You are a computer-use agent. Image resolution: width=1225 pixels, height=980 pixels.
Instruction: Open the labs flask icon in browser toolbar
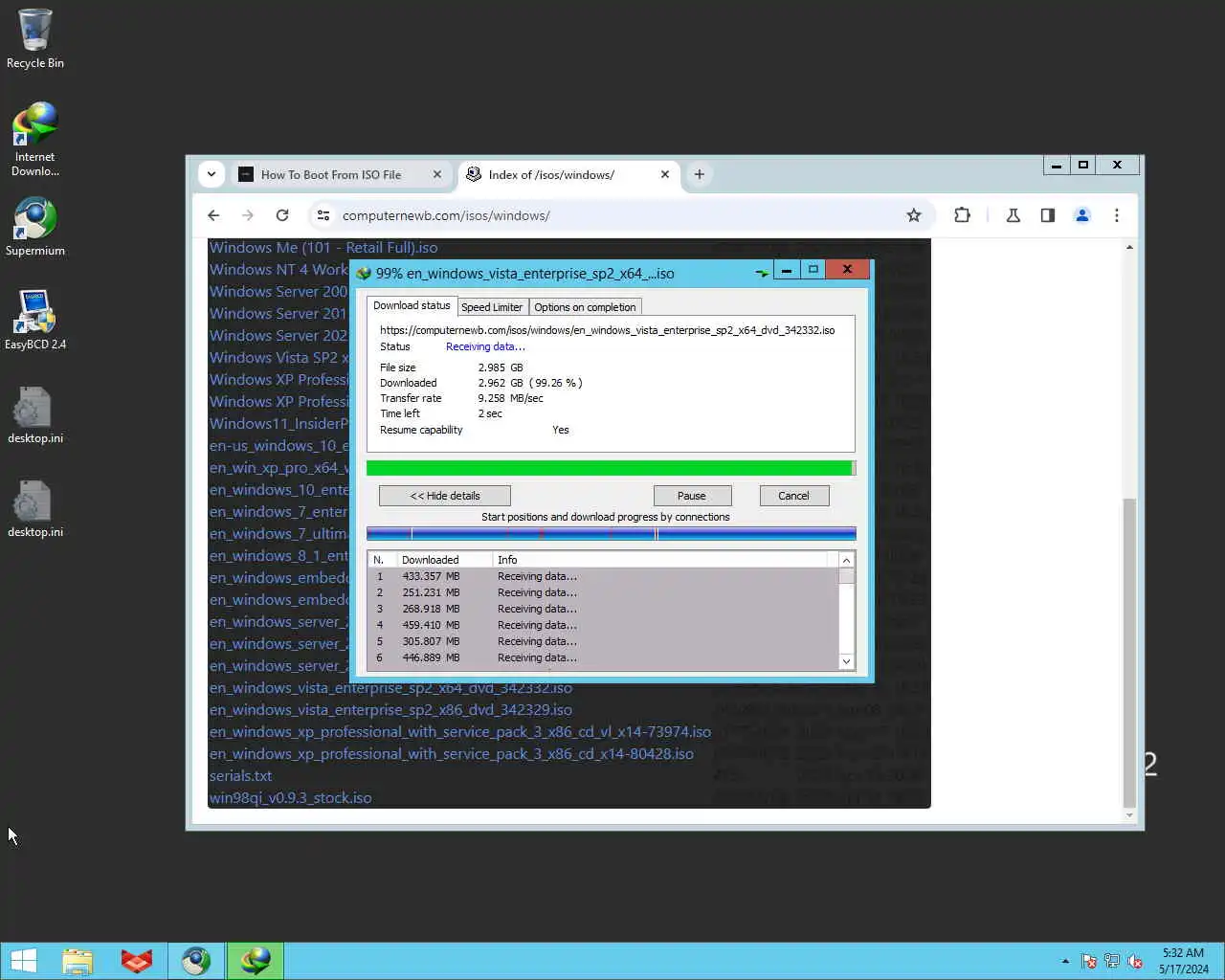pyautogui.click(x=1013, y=215)
